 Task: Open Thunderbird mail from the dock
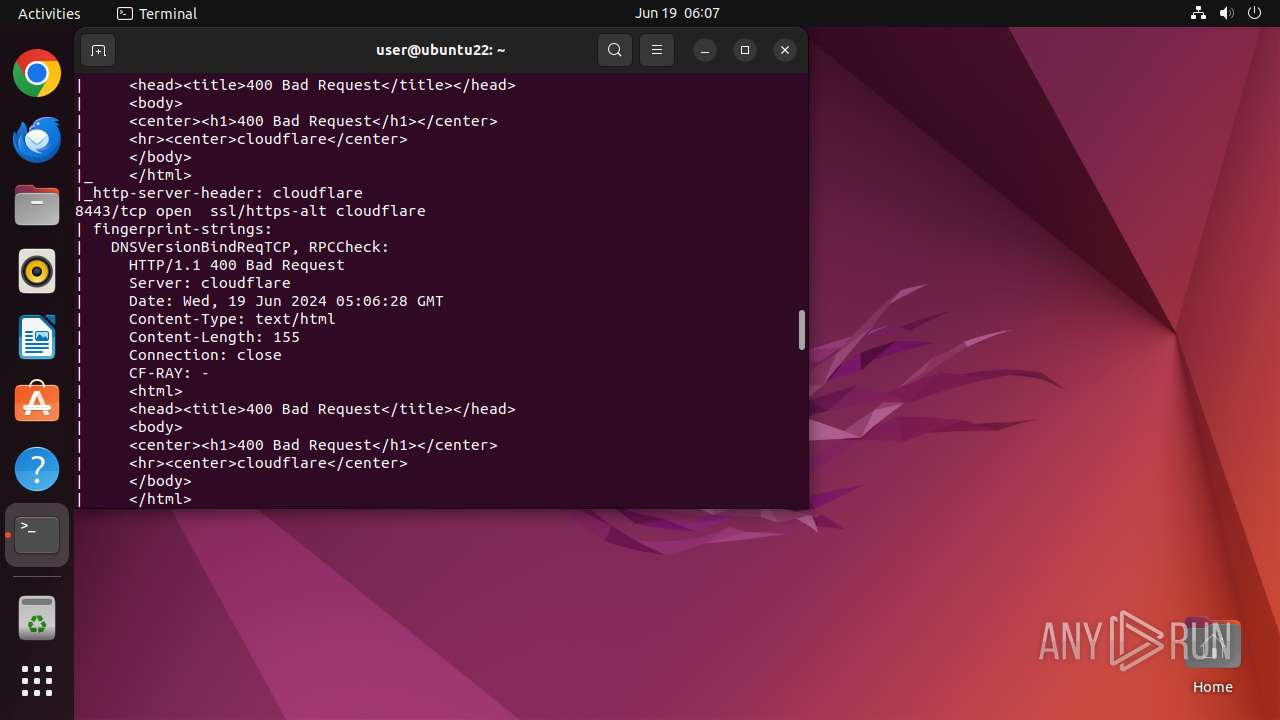tap(37, 139)
